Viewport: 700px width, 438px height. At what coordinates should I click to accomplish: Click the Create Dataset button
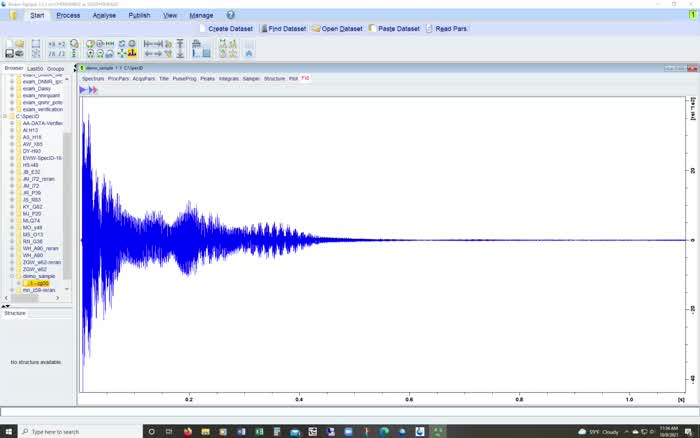pyautogui.click(x=226, y=29)
